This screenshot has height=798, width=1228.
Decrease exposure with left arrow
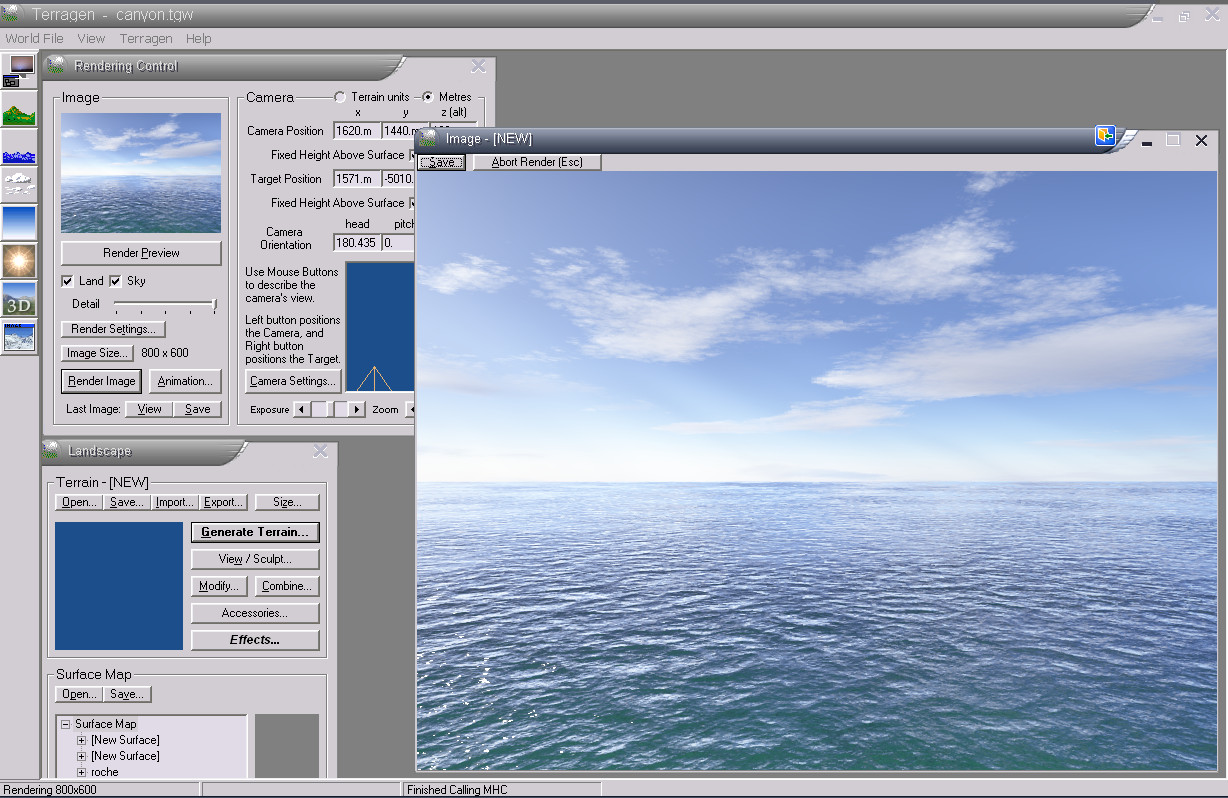tap(301, 409)
